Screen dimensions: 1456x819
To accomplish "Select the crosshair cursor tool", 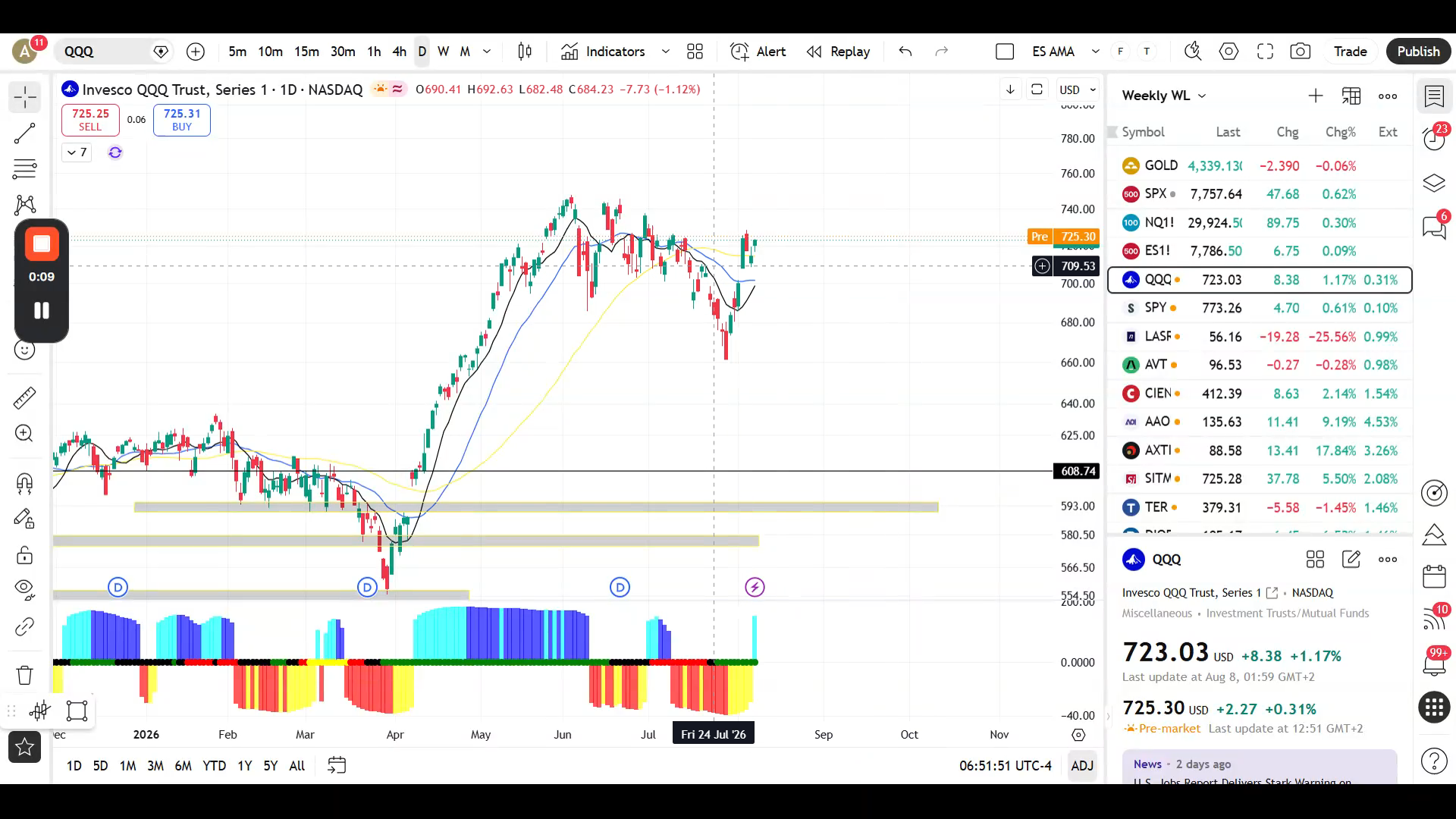I will point(25,97).
